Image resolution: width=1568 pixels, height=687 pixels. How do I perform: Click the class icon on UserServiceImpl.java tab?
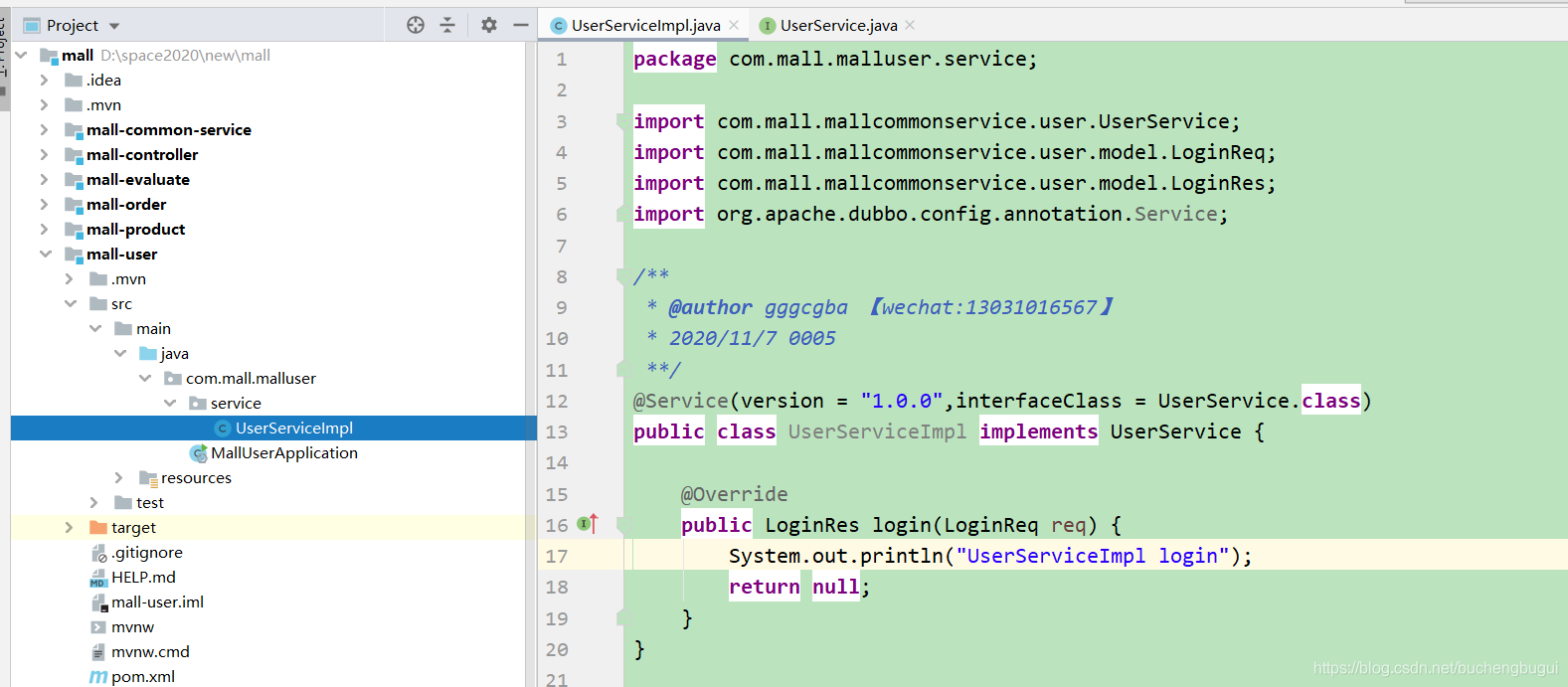[x=559, y=26]
